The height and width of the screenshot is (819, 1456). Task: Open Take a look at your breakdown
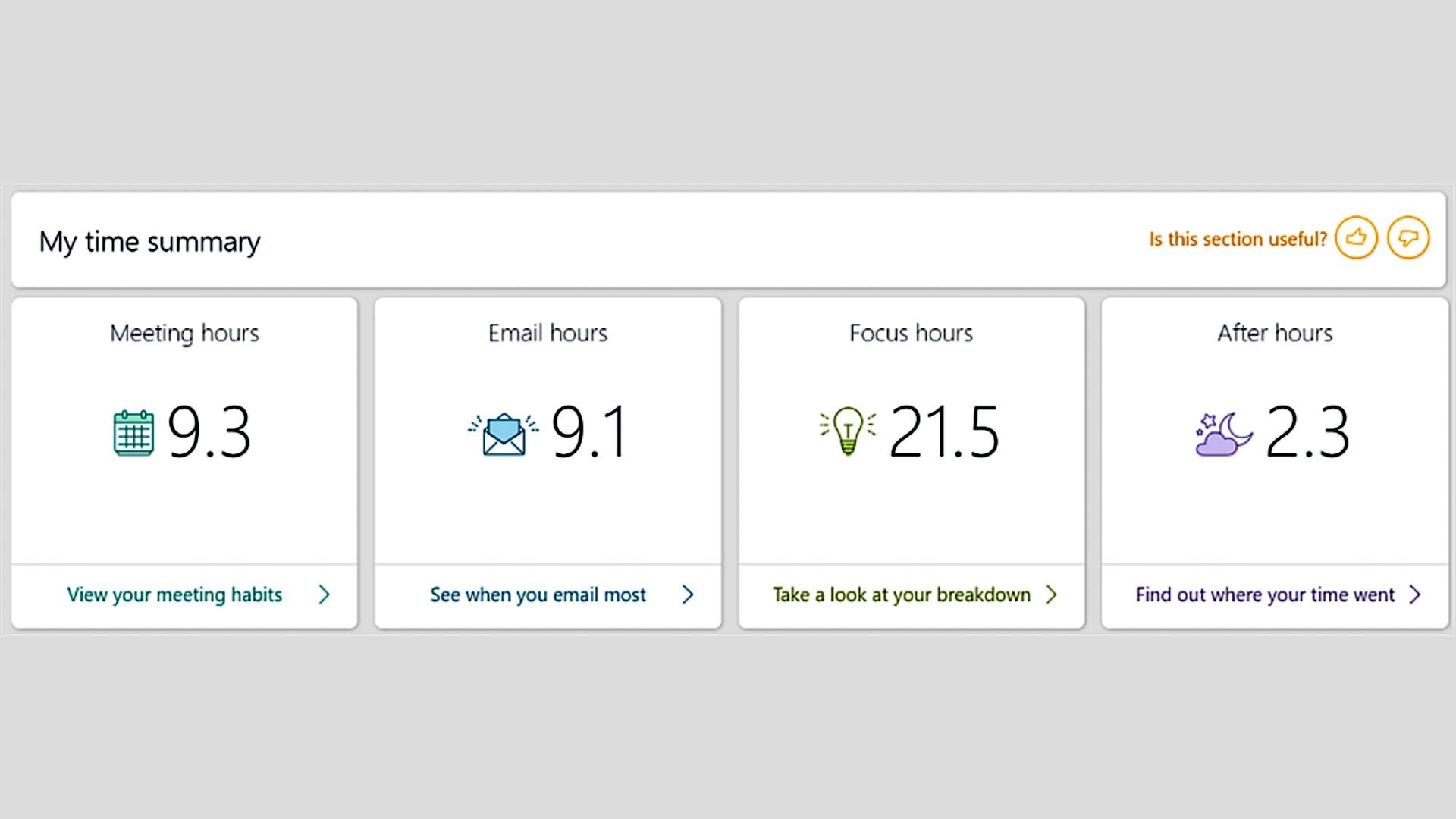coord(901,595)
